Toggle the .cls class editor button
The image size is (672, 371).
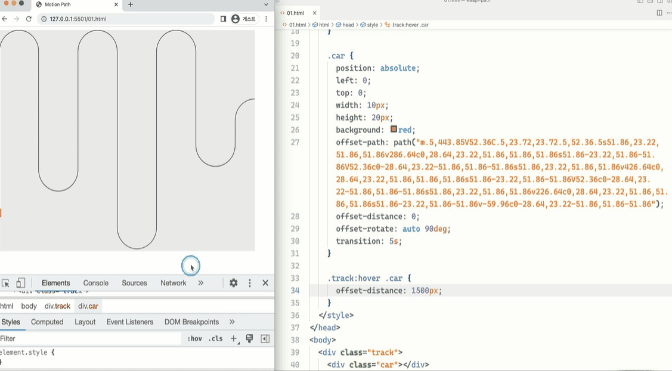click(216, 338)
